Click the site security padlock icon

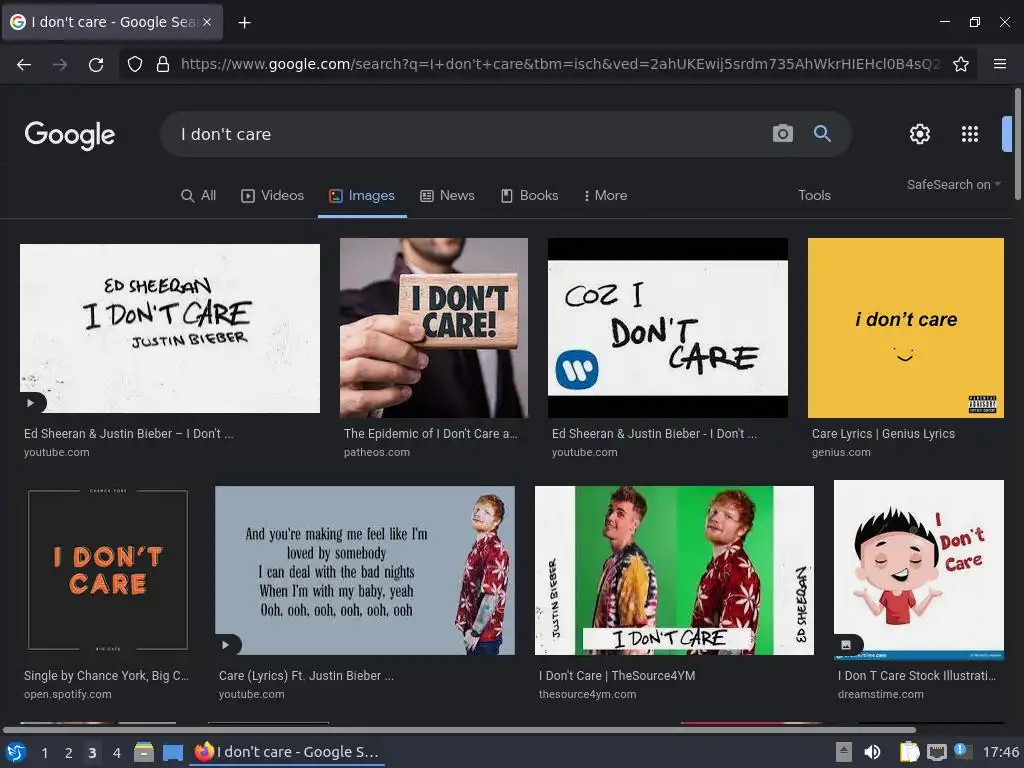[x=163, y=64]
